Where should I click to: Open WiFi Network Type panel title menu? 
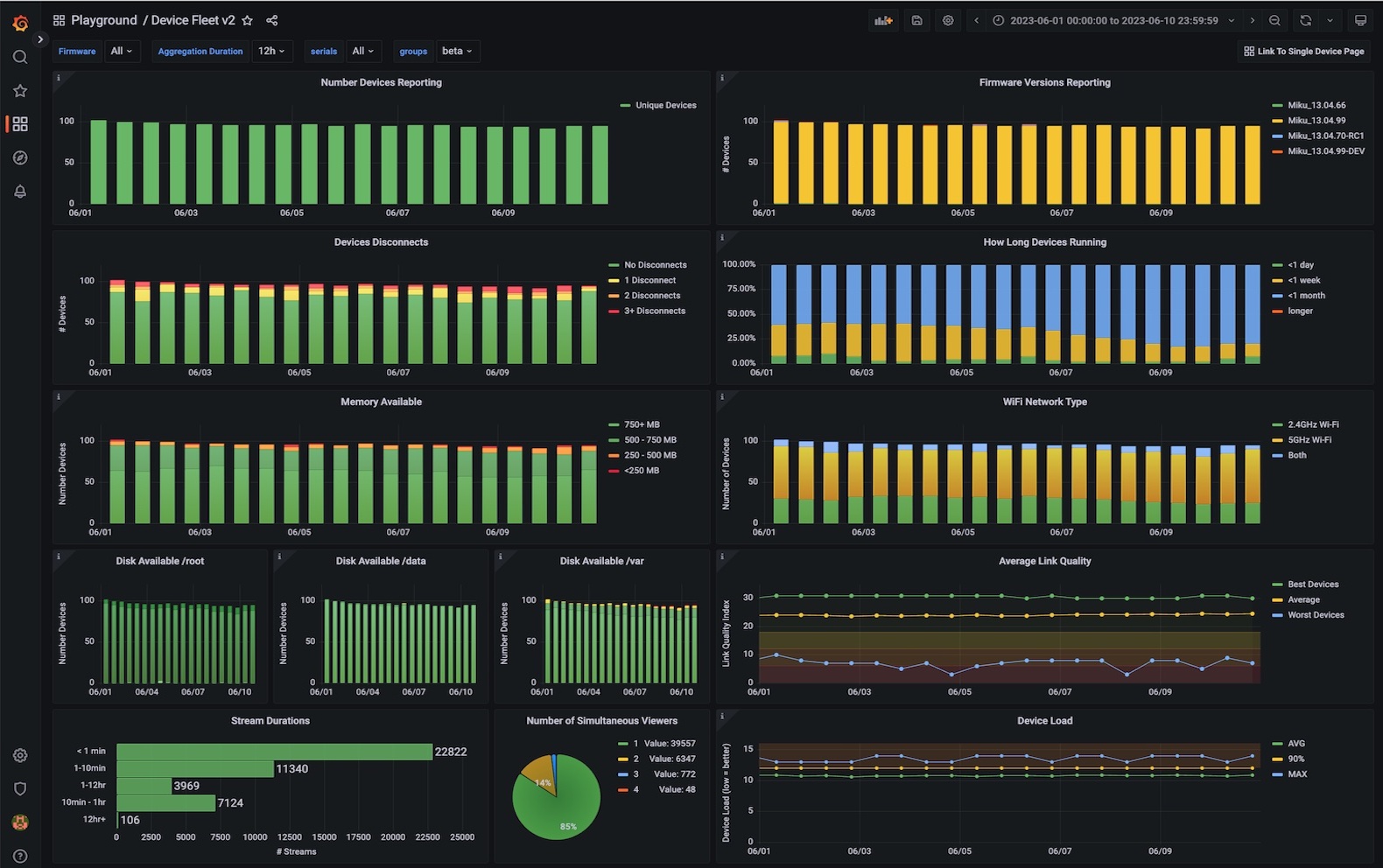(x=1045, y=402)
